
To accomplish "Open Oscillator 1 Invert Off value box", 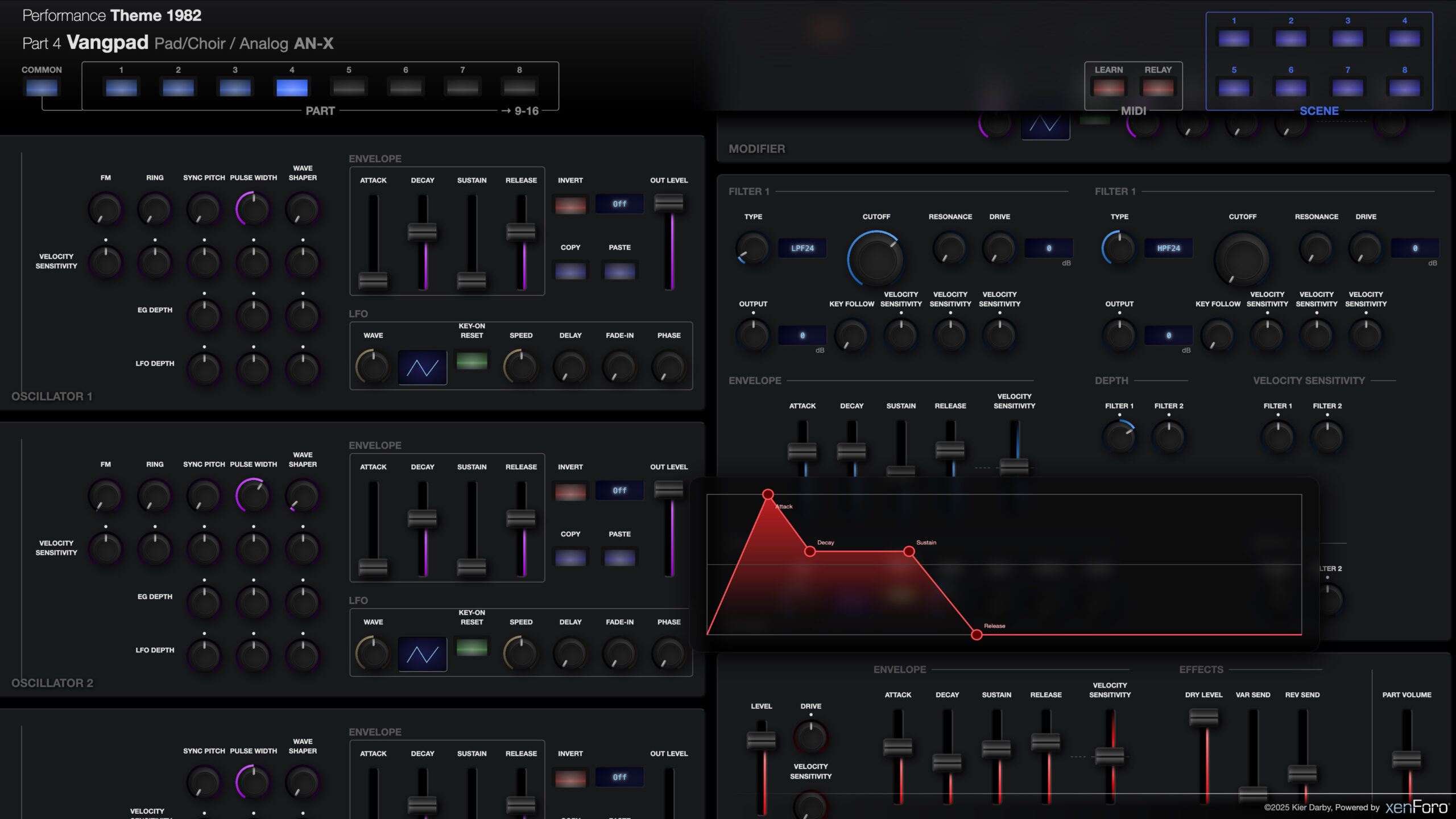I will [x=619, y=204].
